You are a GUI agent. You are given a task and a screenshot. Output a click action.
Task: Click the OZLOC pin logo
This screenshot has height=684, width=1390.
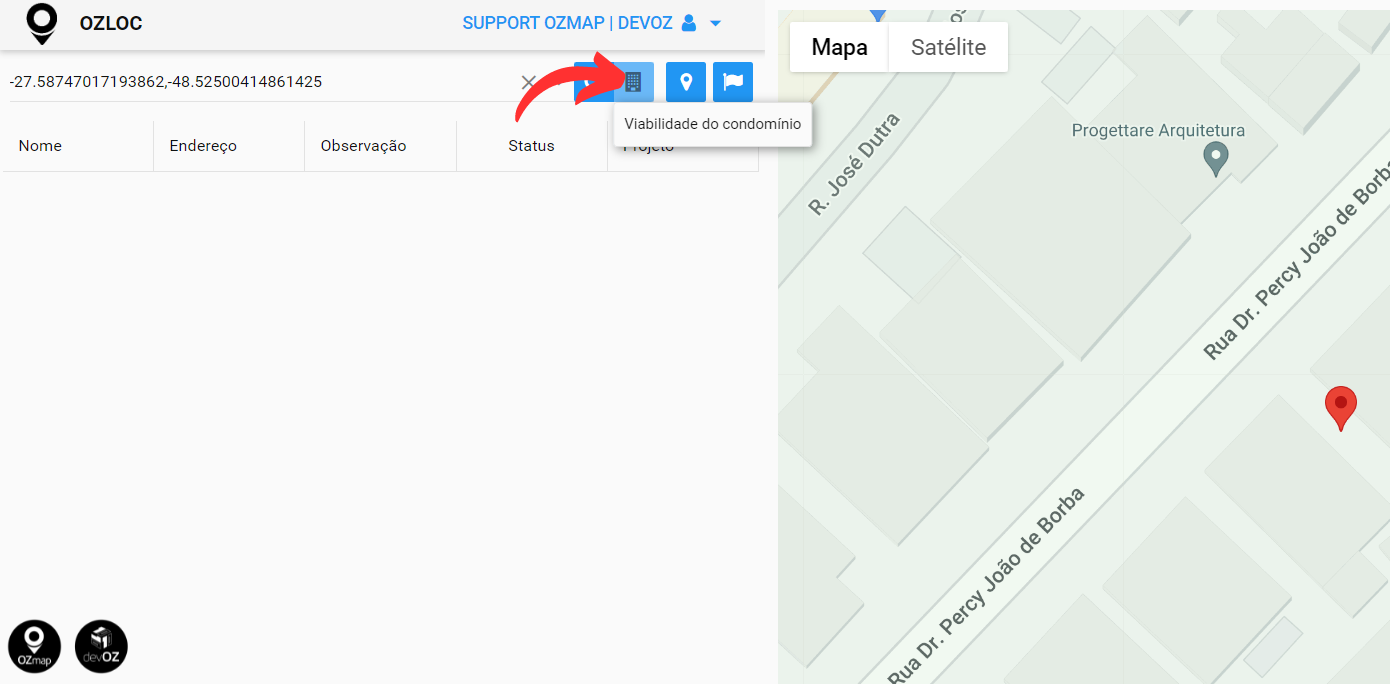(x=41, y=24)
